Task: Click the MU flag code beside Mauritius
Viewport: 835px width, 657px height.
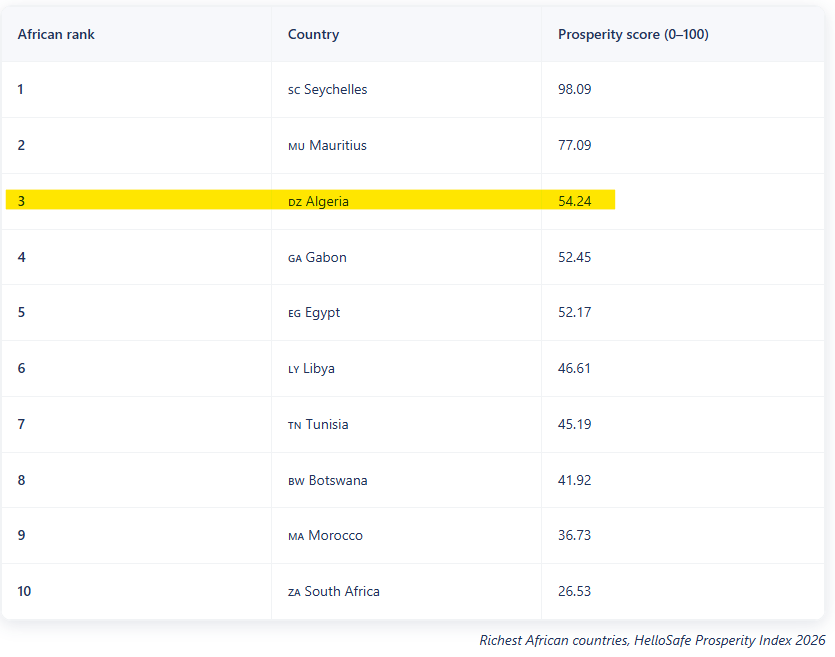Action: [x=296, y=146]
